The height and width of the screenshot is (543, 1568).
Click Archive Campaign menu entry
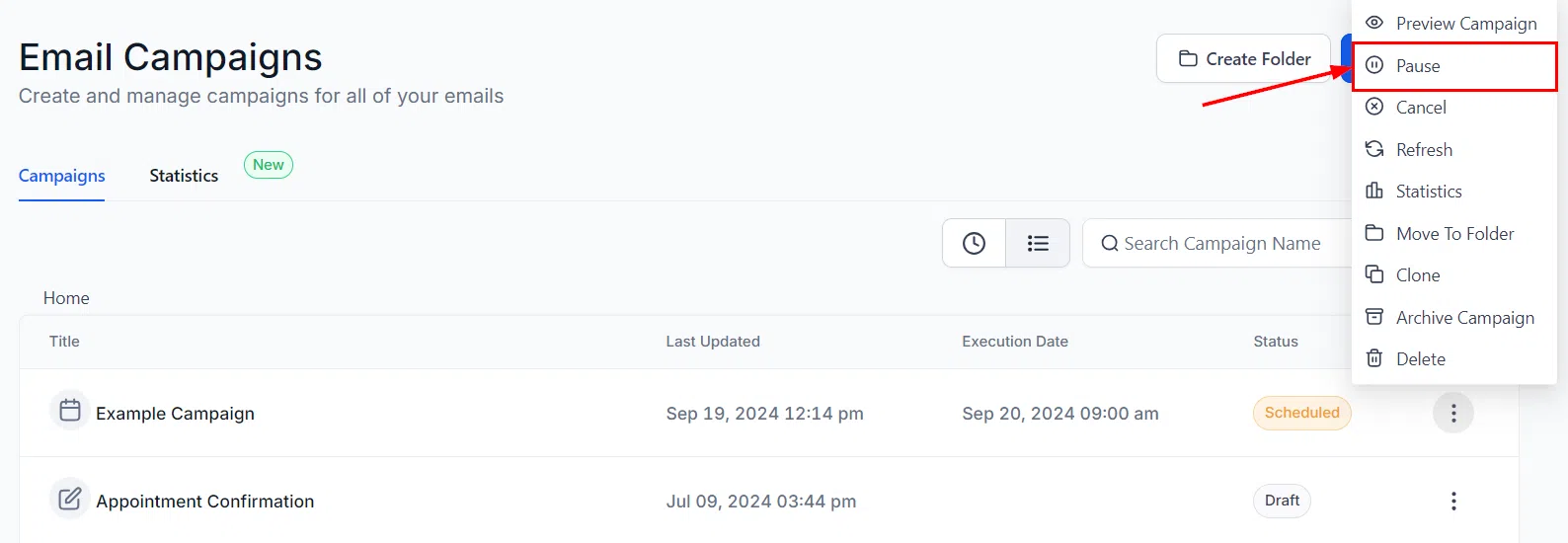point(1454,318)
